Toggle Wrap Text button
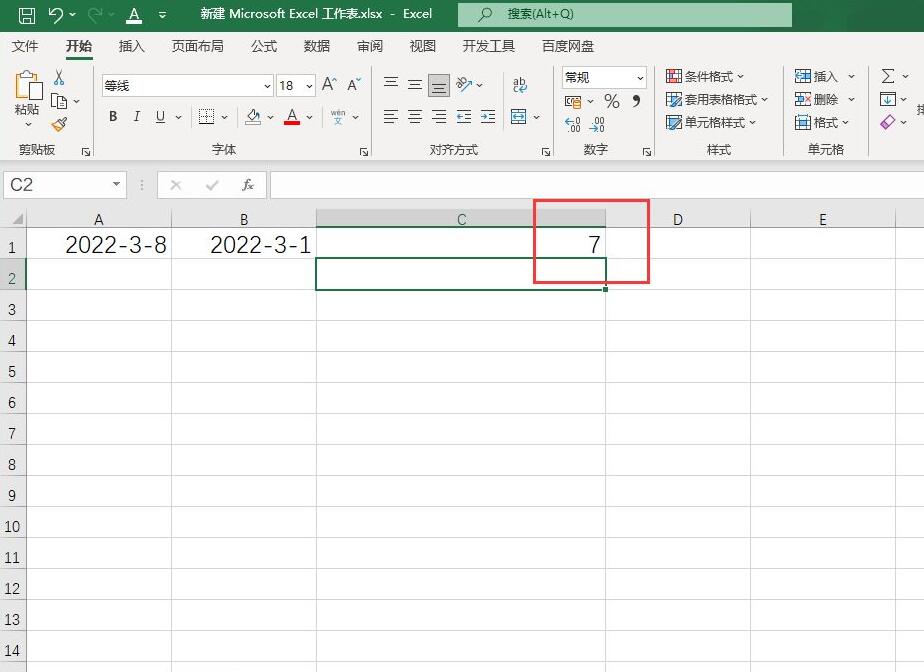This screenshot has height=672, width=924. point(519,85)
